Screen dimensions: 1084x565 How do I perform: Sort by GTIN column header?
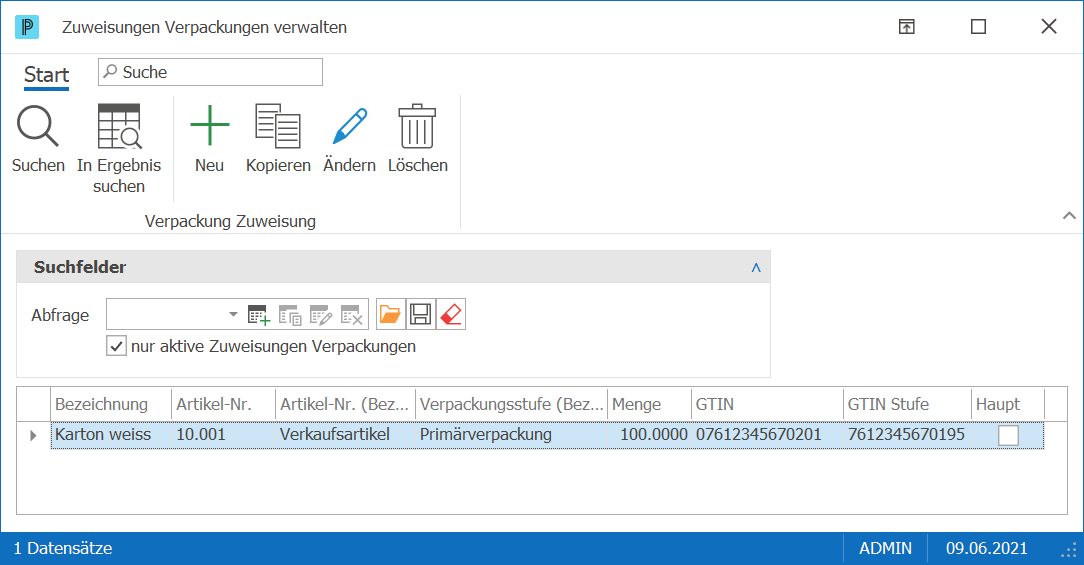pyautogui.click(x=767, y=404)
